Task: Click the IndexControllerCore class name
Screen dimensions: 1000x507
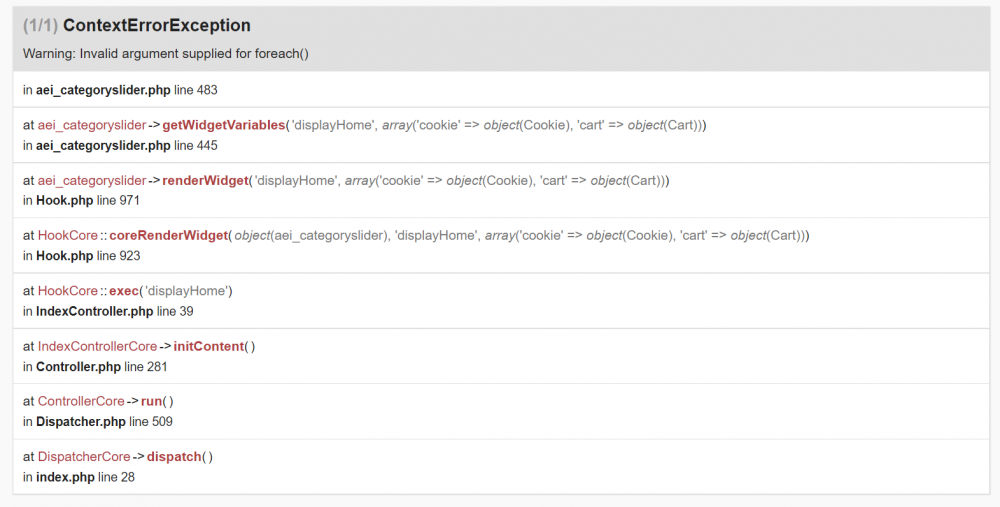Action: [97, 346]
